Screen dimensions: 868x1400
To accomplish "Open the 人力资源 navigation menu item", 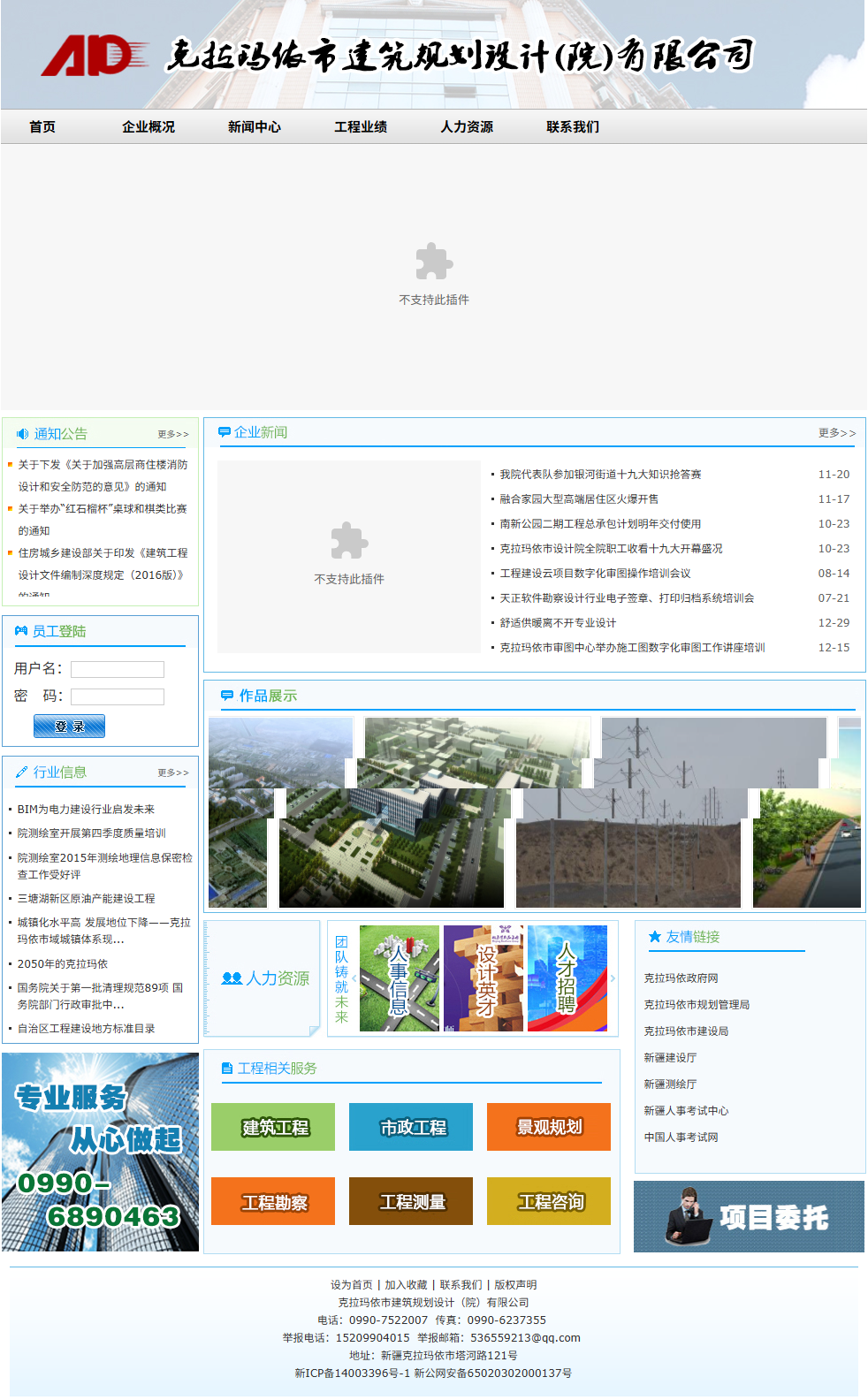I will coord(467,127).
